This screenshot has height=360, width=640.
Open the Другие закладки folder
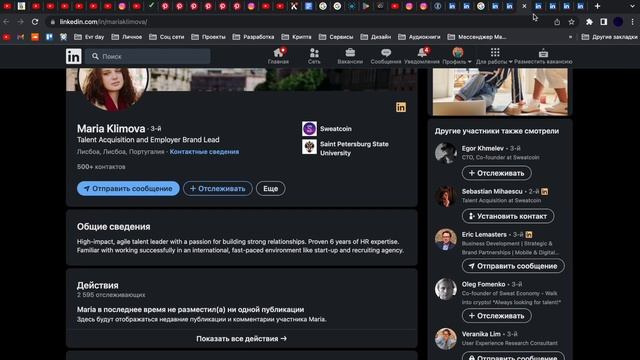[x=609, y=37]
